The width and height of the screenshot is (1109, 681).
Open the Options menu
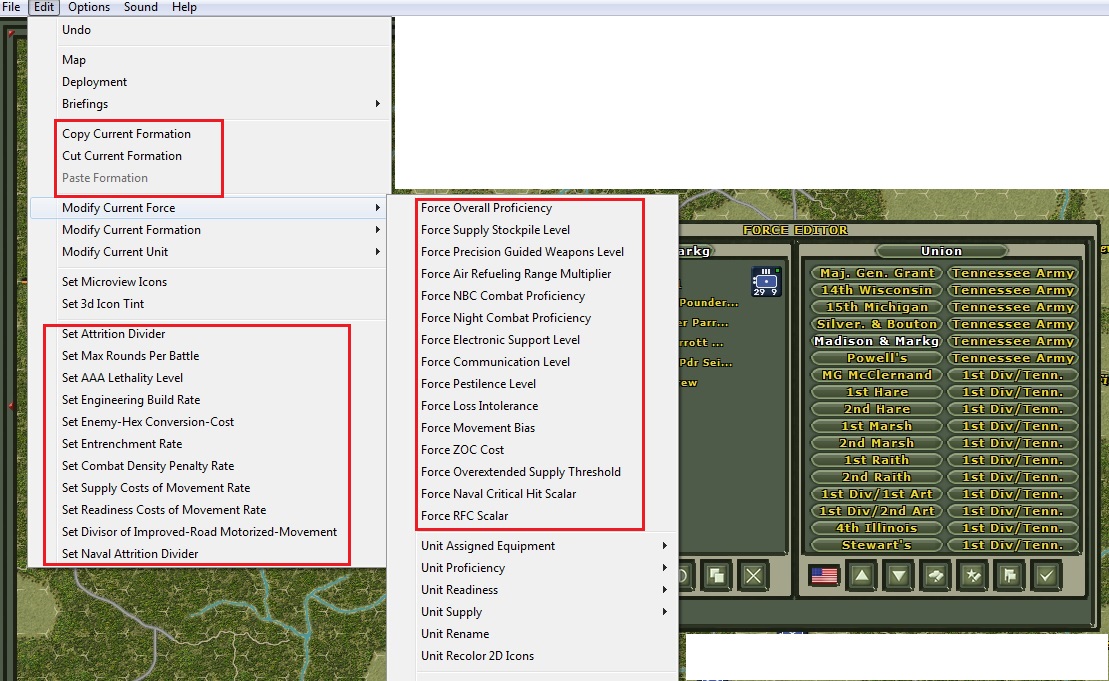[x=89, y=7]
